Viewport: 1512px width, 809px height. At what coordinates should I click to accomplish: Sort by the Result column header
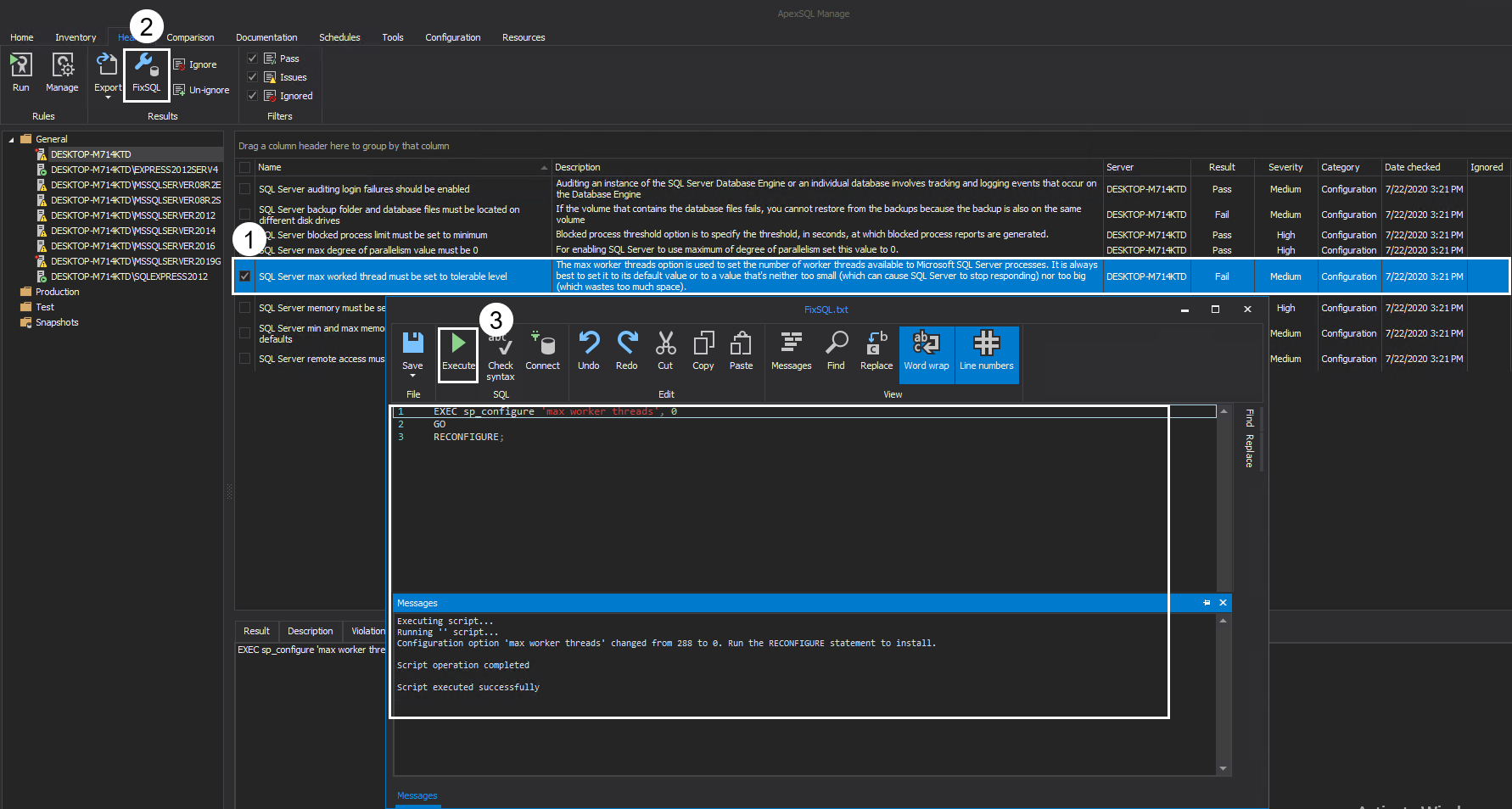(x=1222, y=168)
